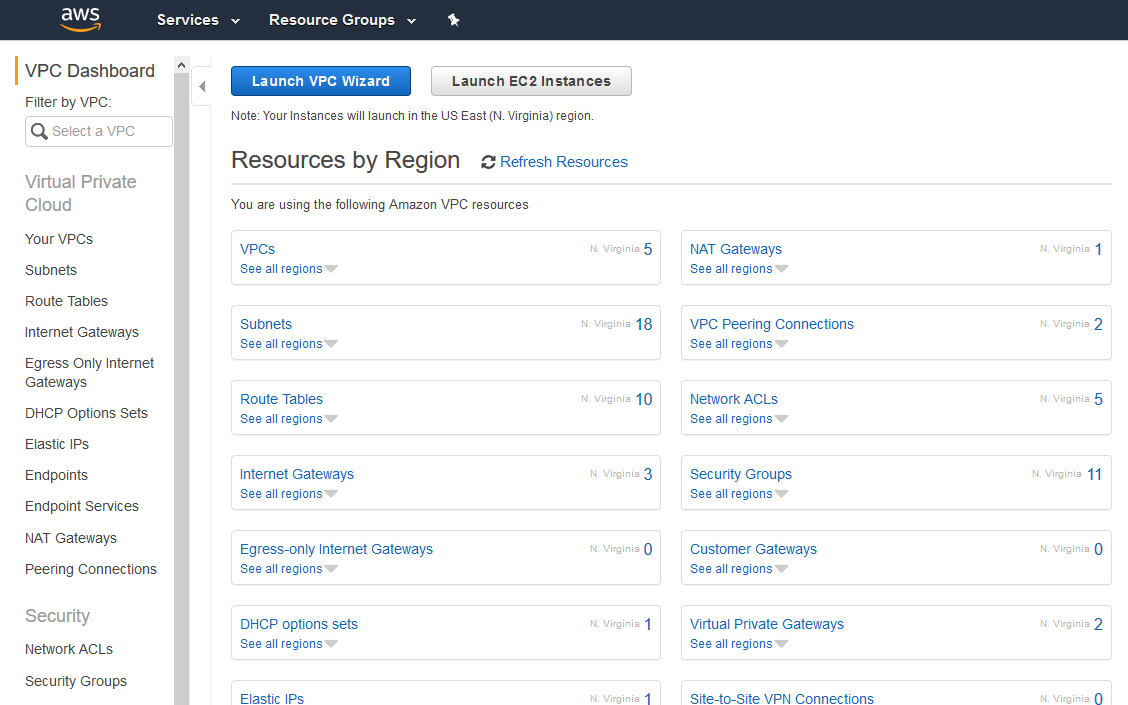Viewport: 1128px width, 705px height.
Task: Open VPC Dashboard in the sidebar
Action: tap(90, 71)
